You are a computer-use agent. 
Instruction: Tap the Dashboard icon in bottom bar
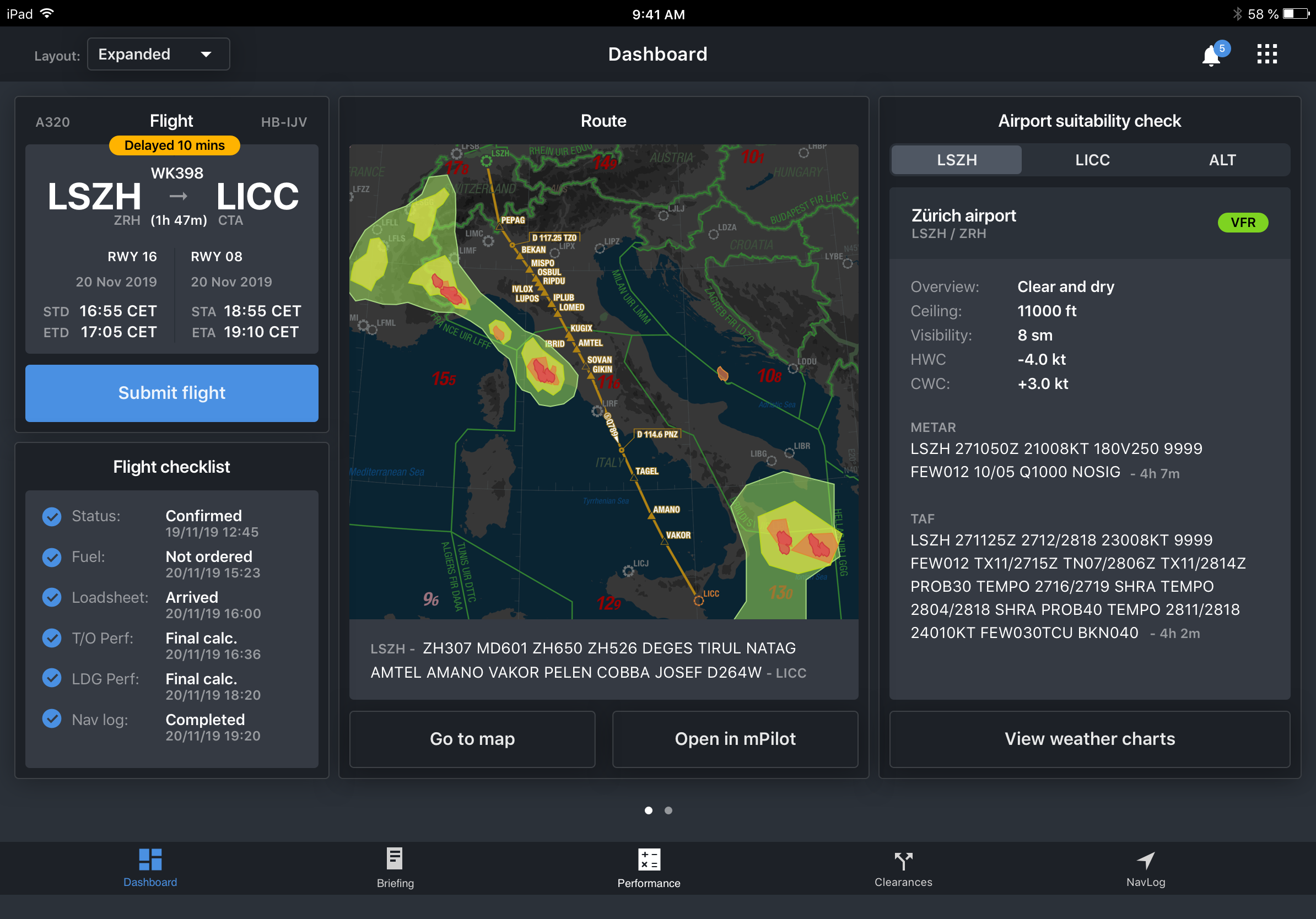150,859
